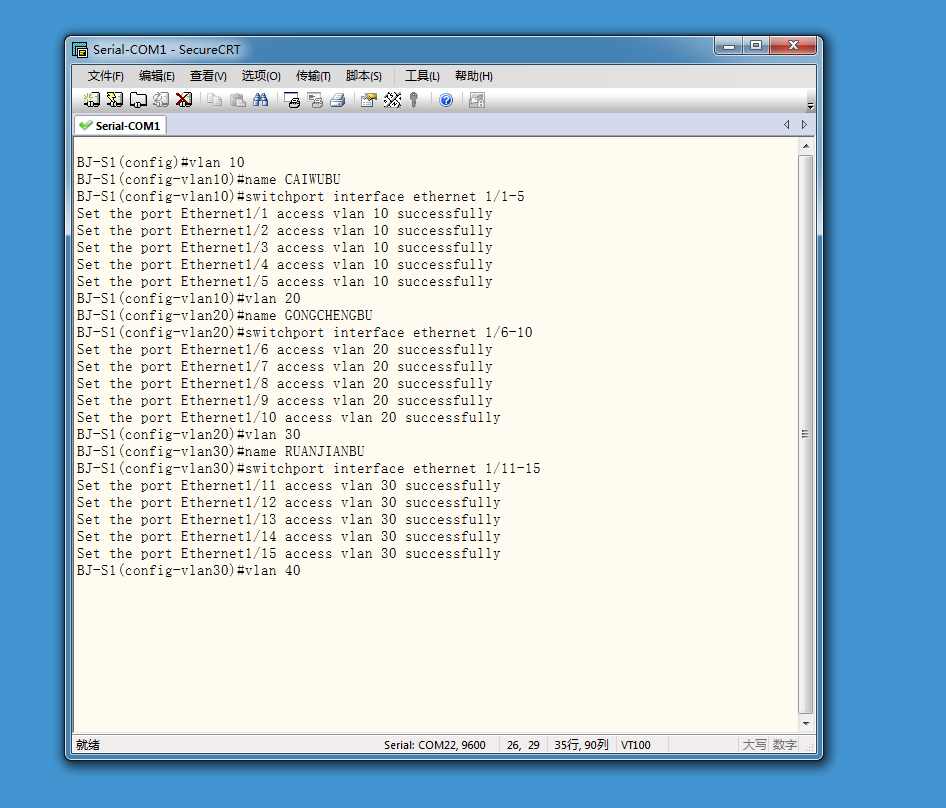Click the SecureCRT title bar app icon
This screenshot has height=808, width=946.
80,49
